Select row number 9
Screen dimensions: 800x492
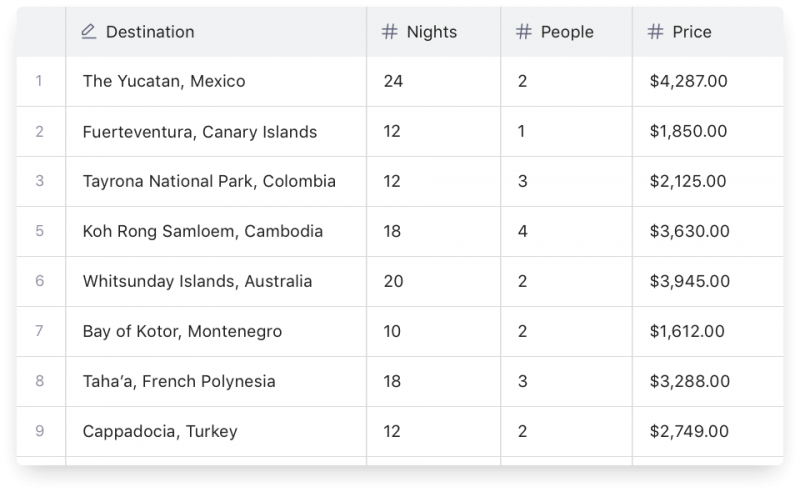39,431
